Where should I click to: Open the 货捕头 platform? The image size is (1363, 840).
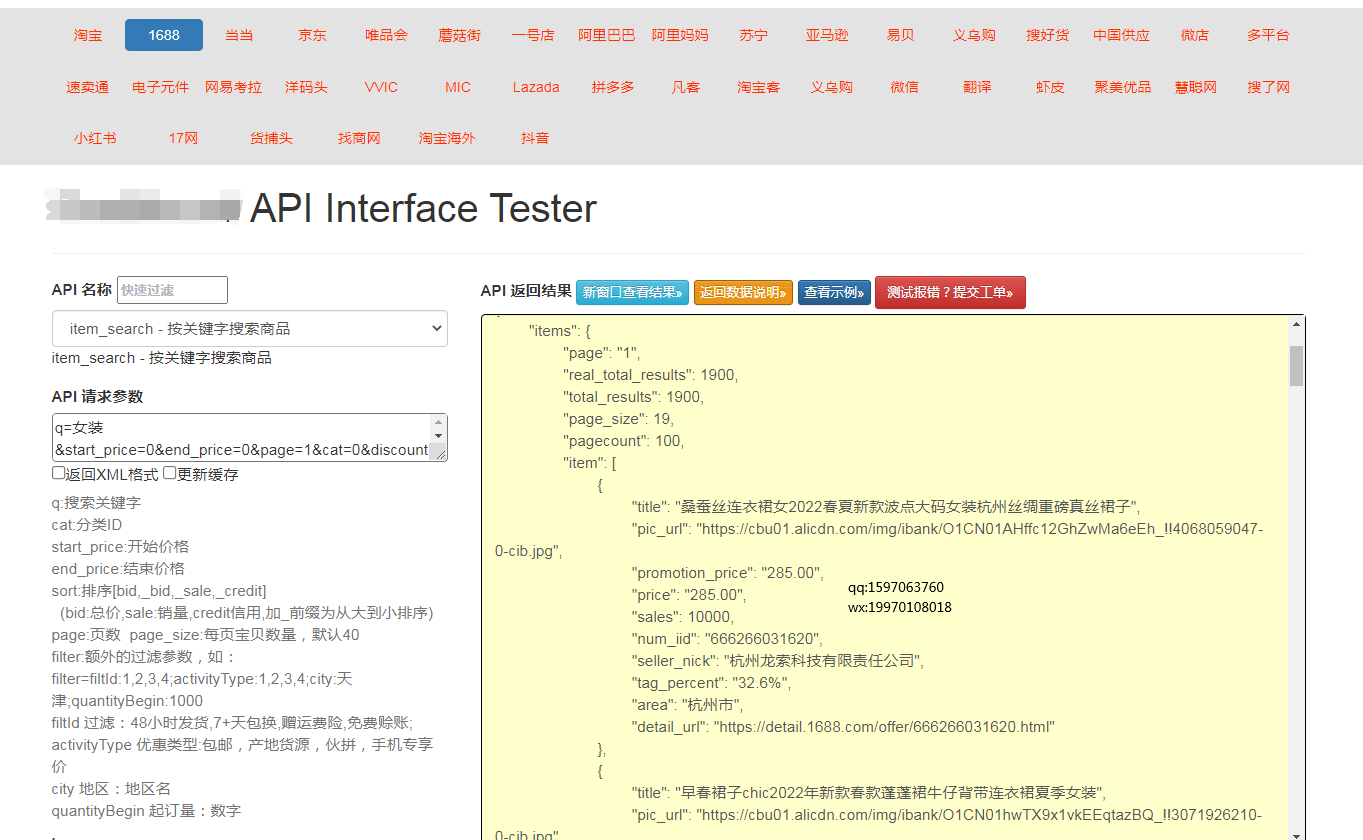(271, 138)
